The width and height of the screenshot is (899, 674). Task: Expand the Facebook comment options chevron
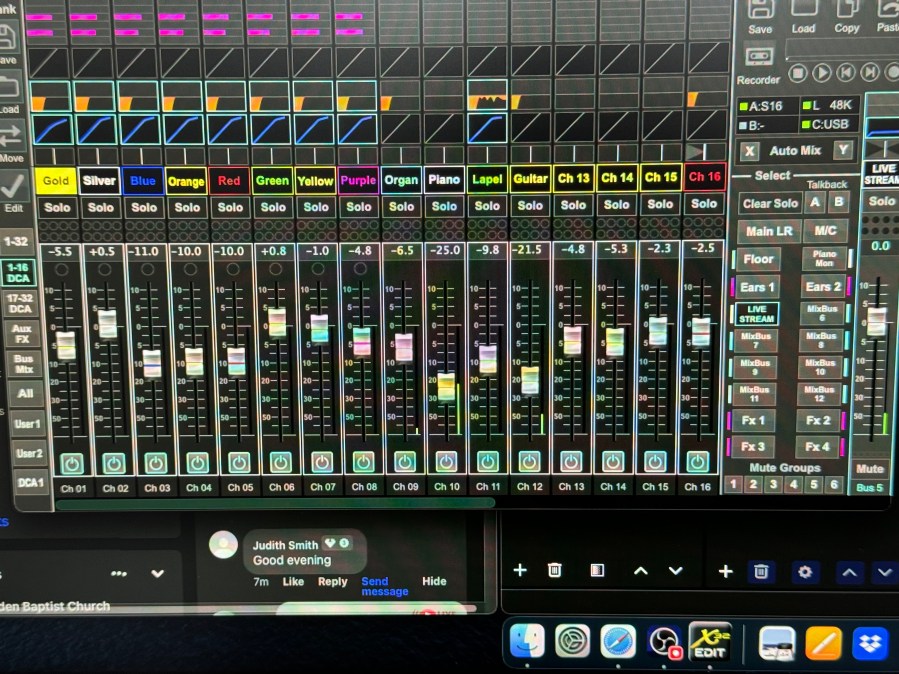pos(158,573)
